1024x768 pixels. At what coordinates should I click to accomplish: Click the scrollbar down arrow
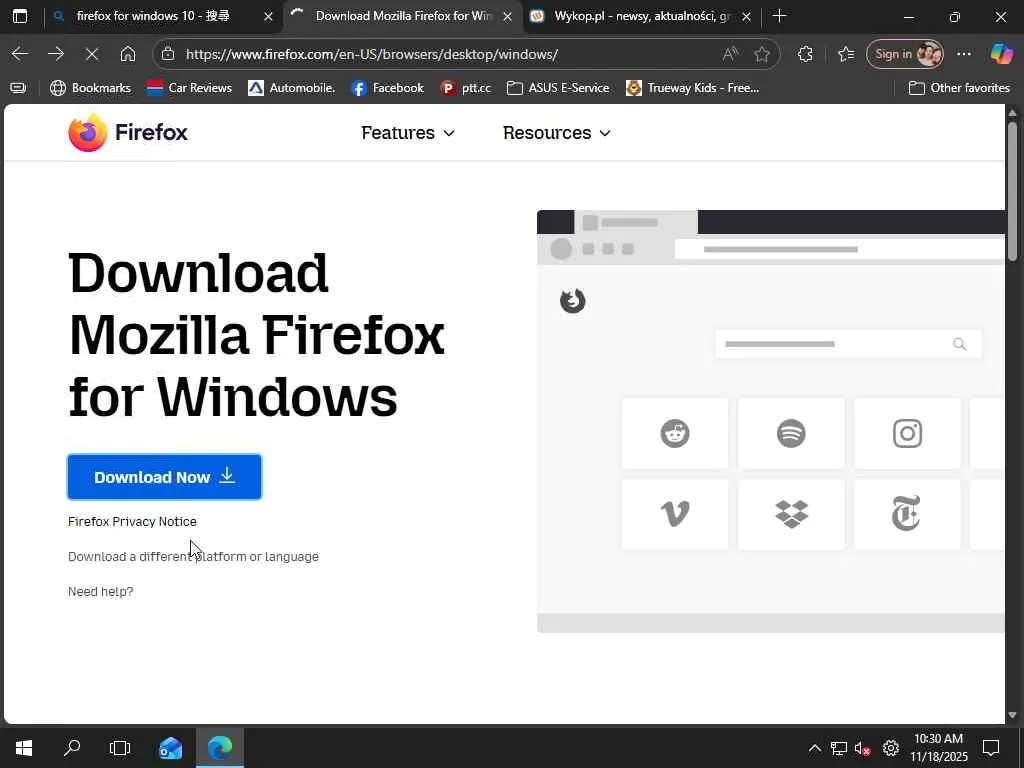tap(1012, 715)
